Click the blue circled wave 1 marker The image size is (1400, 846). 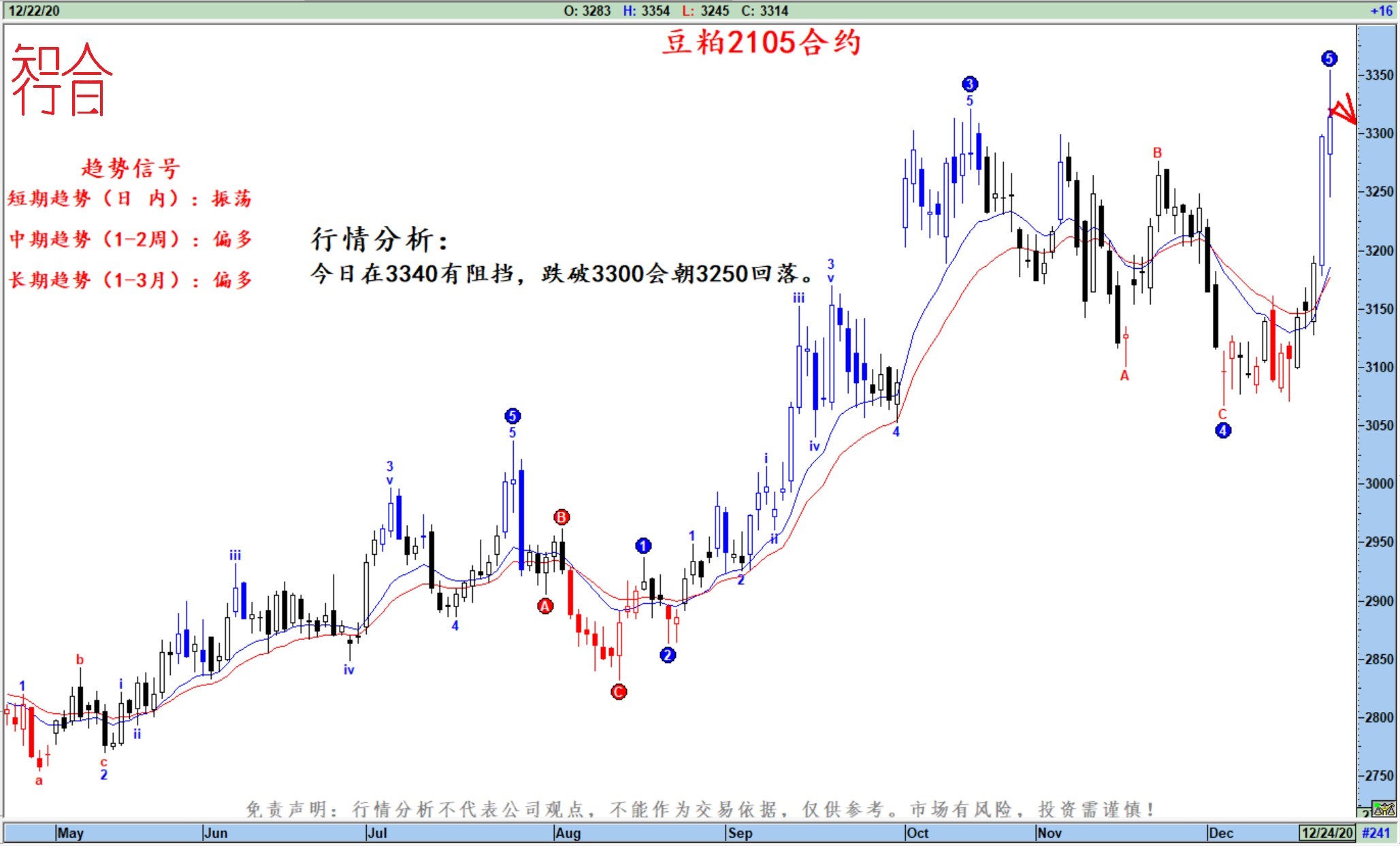tap(642, 546)
